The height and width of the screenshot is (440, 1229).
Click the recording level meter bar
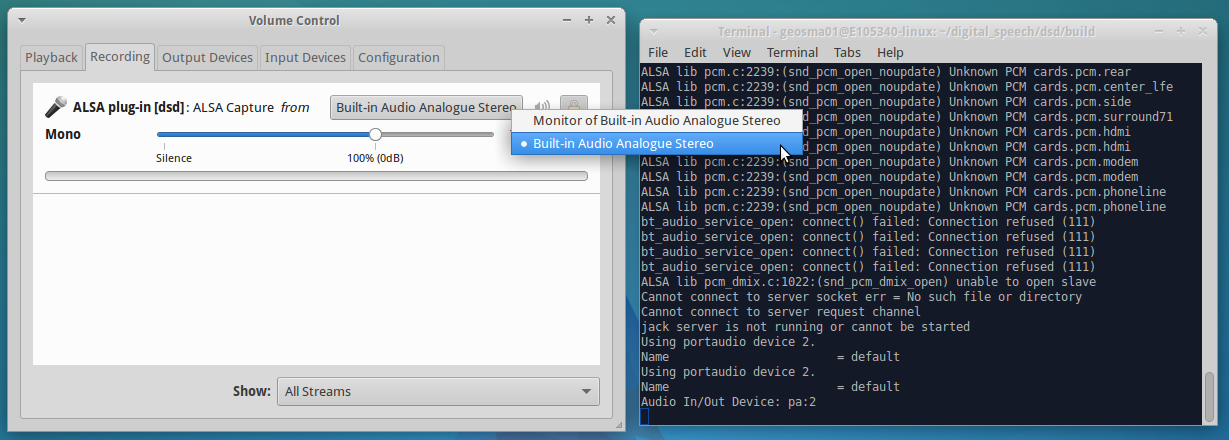coord(316,176)
